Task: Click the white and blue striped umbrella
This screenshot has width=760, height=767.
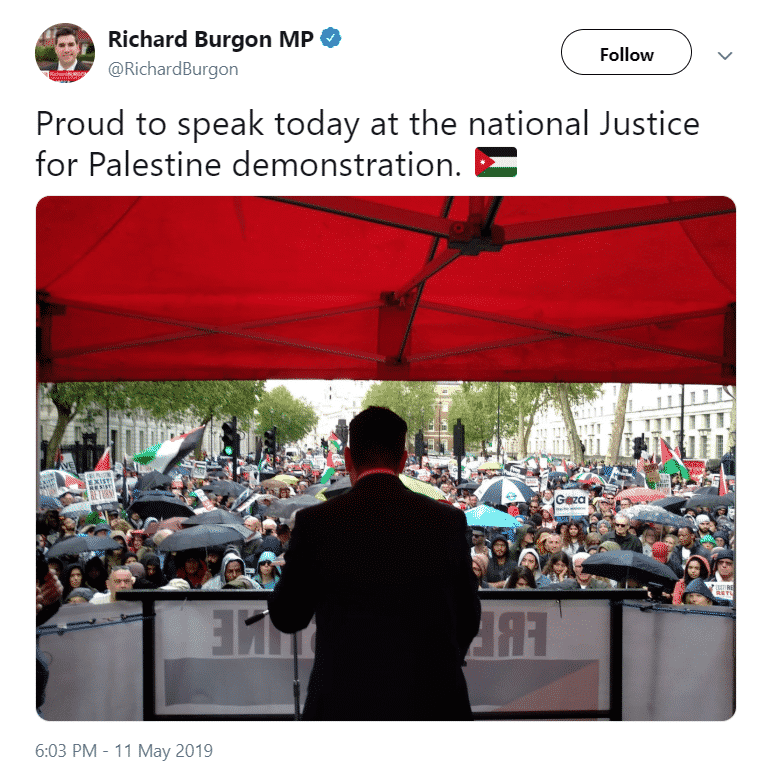Action: pyautogui.click(x=504, y=490)
